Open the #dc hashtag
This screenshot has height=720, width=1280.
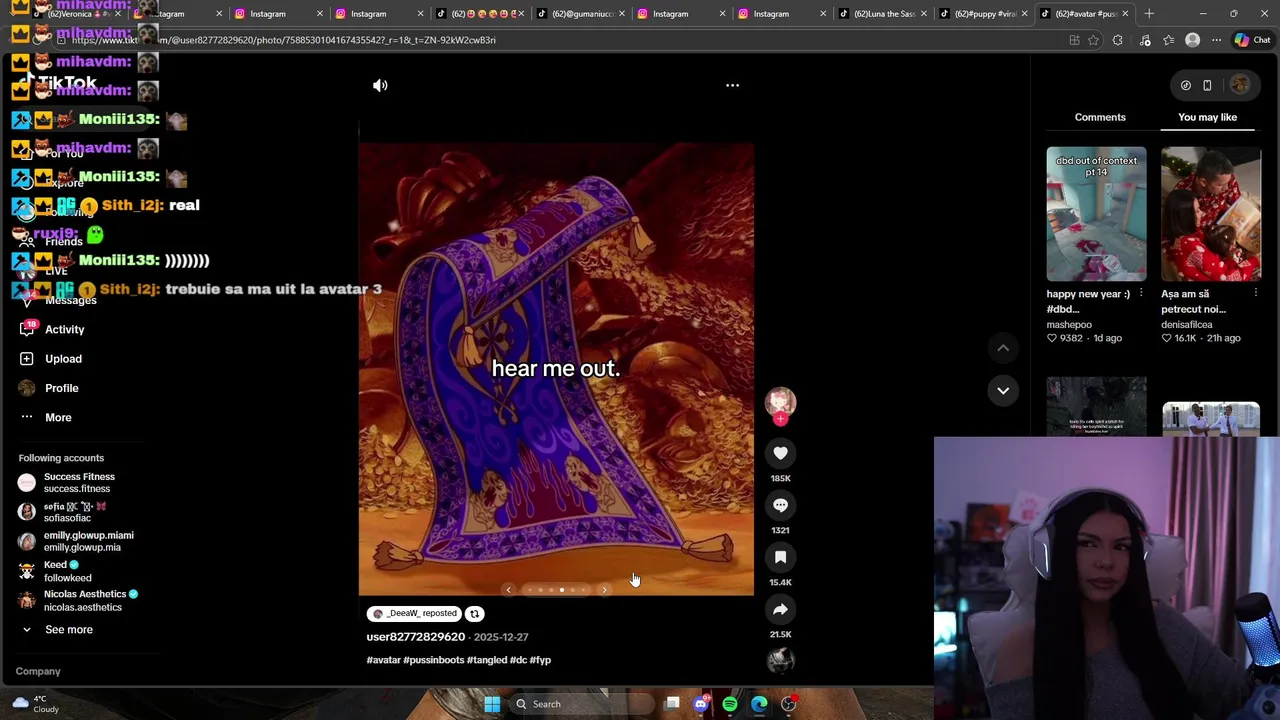[517, 660]
